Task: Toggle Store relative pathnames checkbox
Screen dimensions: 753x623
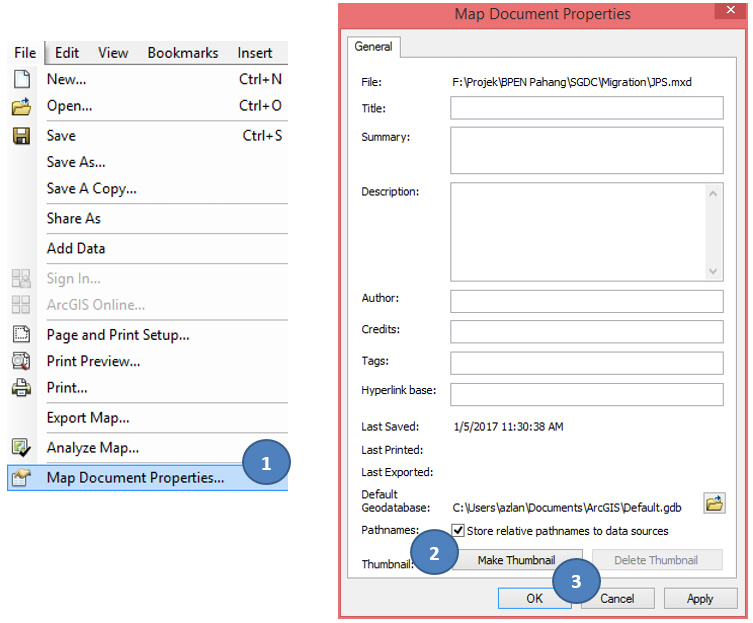Action: pyautogui.click(x=458, y=530)
